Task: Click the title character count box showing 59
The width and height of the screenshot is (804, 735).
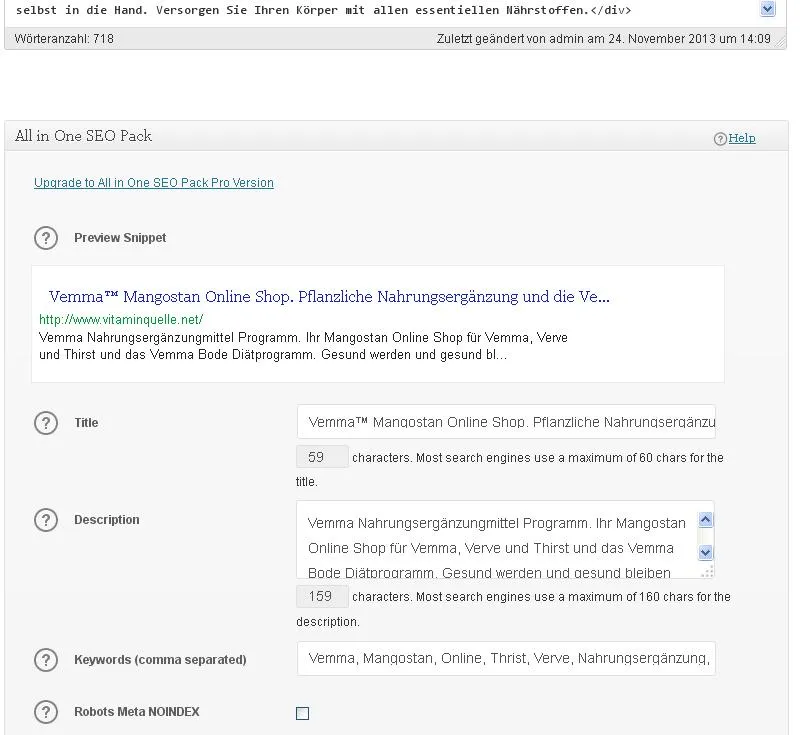Action: pyautogui.click(x=322, y=457)
